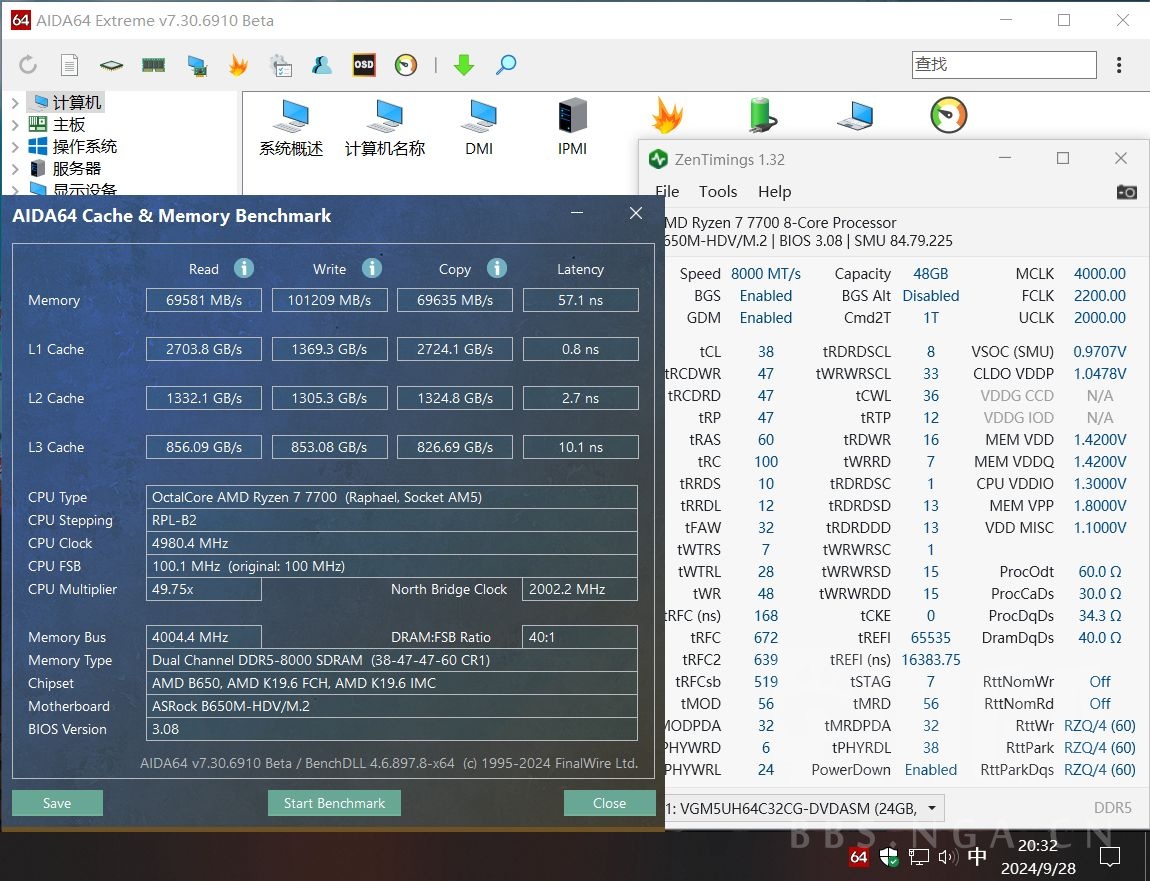Expand the 主板 tree node
This screenshot has height=881, width=1150.
15,125
